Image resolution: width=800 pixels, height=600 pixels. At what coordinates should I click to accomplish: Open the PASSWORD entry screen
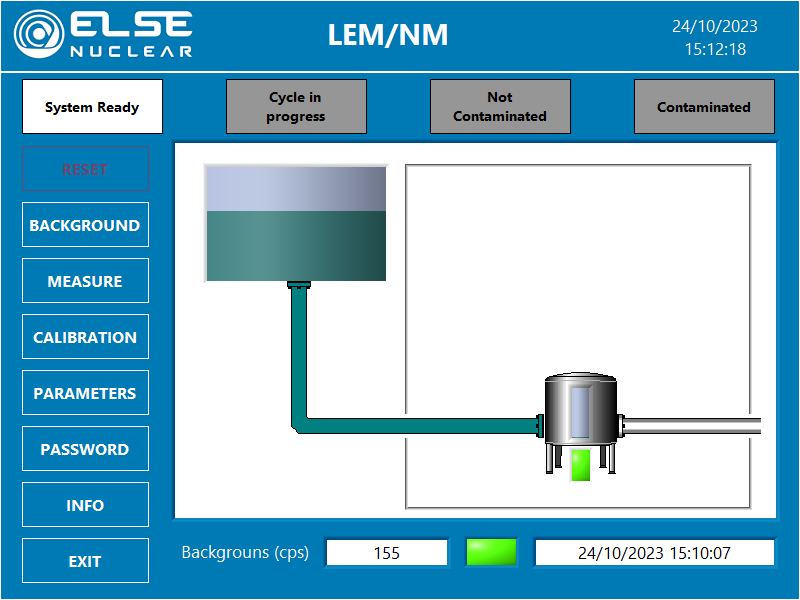[x=85, y=449]
